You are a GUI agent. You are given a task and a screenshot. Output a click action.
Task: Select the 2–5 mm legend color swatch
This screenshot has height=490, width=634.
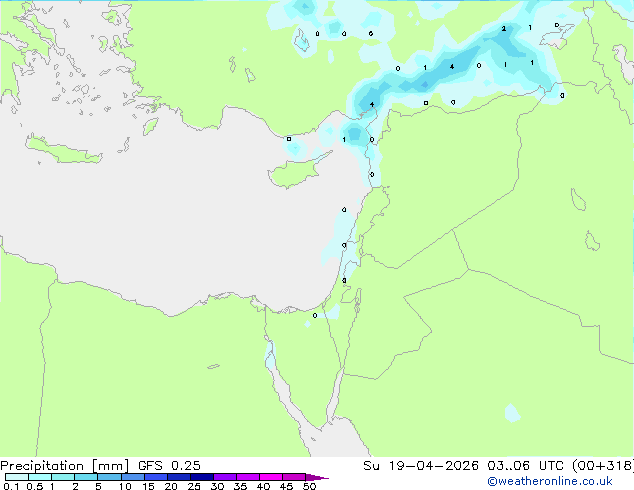pyautogui.click(x=86, y=477)
